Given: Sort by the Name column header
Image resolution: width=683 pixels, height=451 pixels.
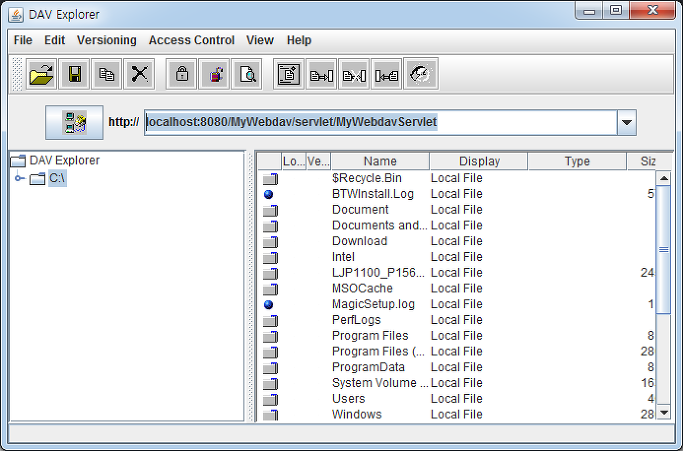Looking at the screenshot, I should click(x=380, y=161).
